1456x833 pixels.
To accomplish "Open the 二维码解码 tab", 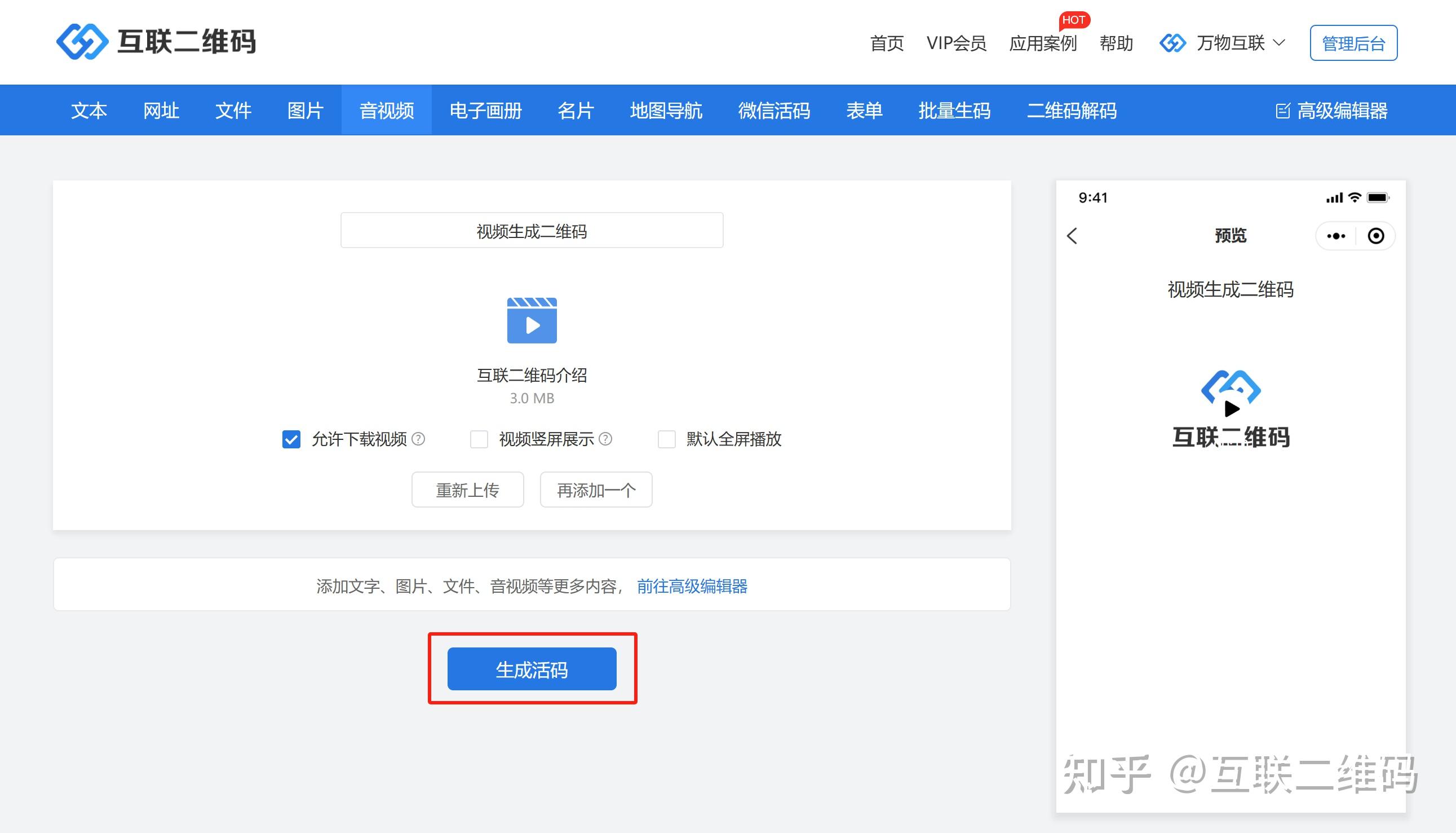I will point(1072,111).
